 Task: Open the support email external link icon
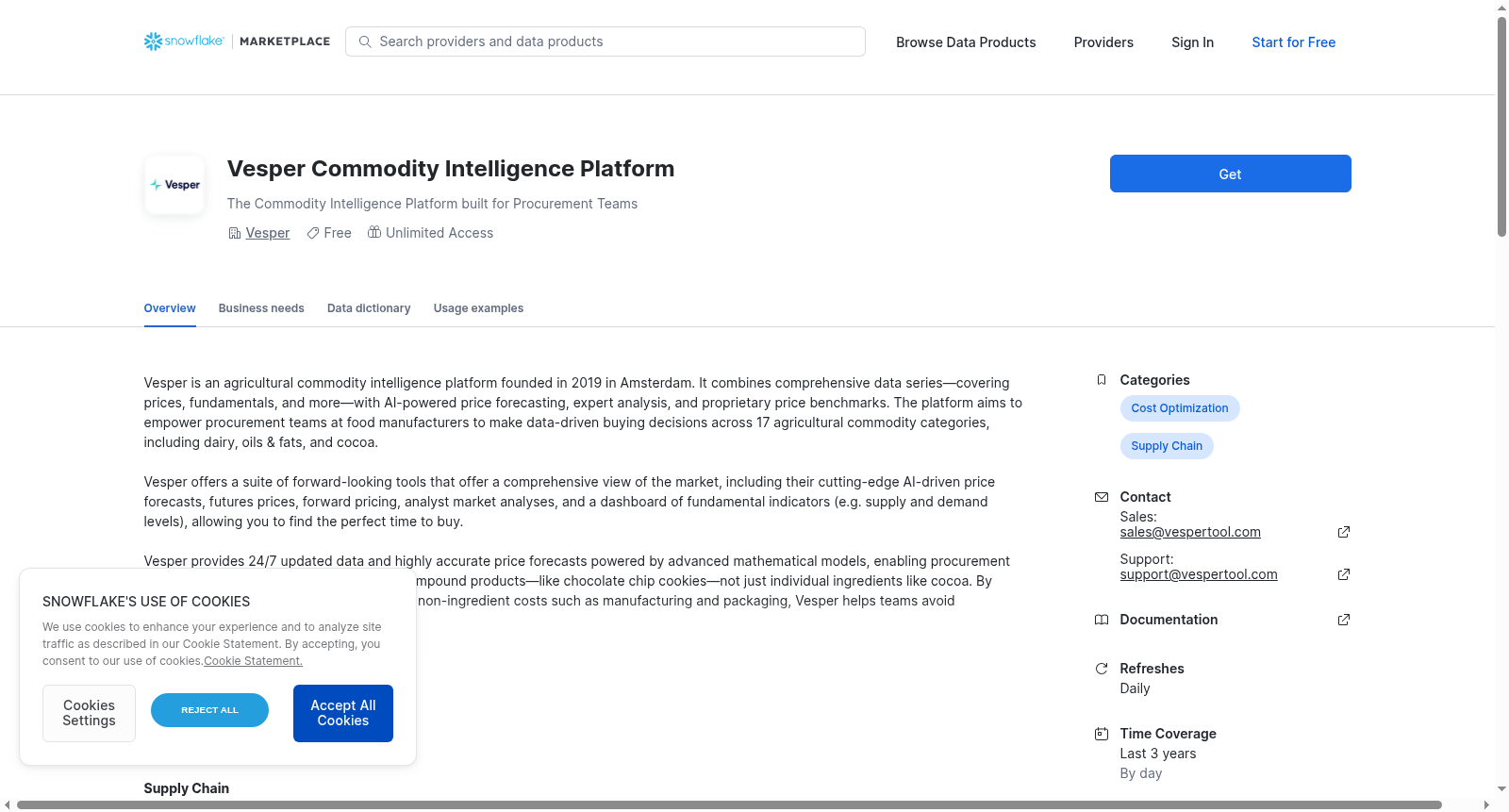click(1344, 574)
